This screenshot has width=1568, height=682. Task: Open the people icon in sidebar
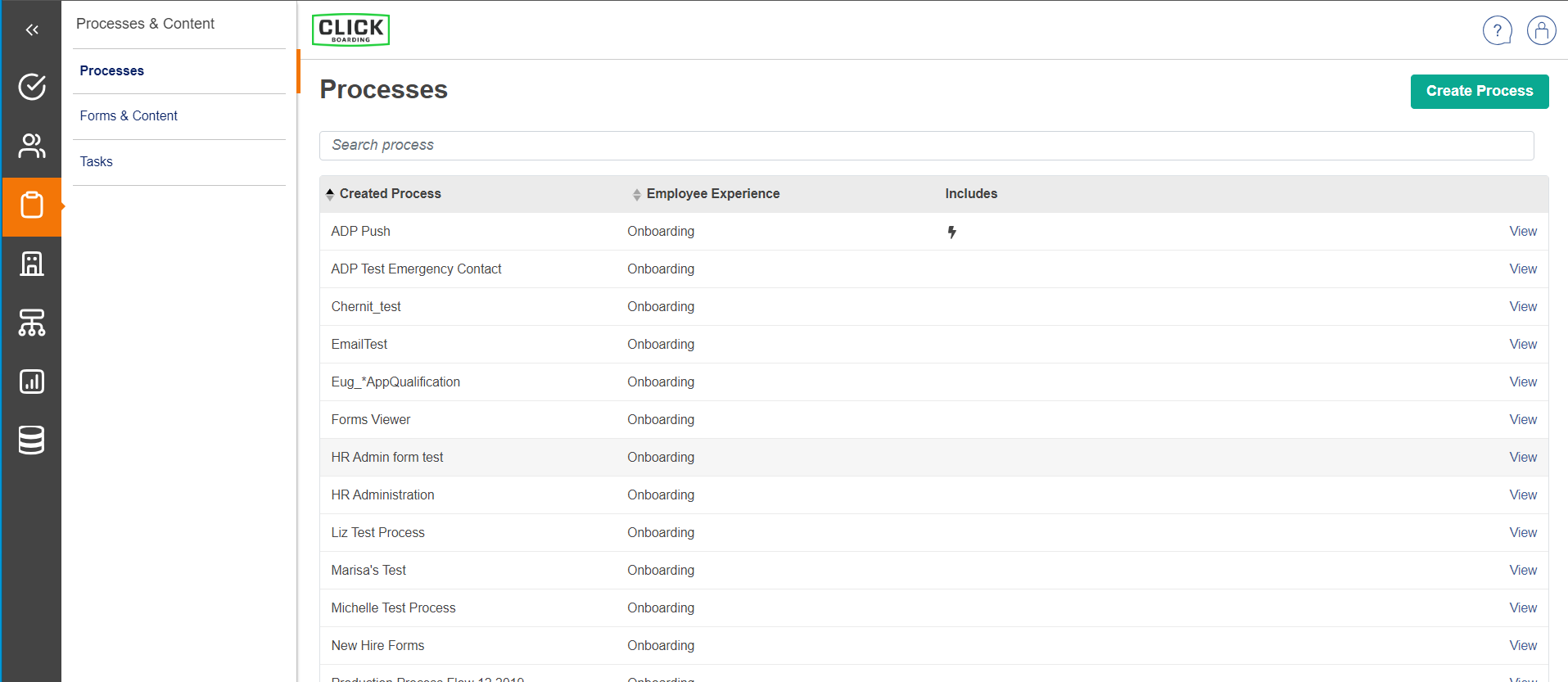point(32,146)
